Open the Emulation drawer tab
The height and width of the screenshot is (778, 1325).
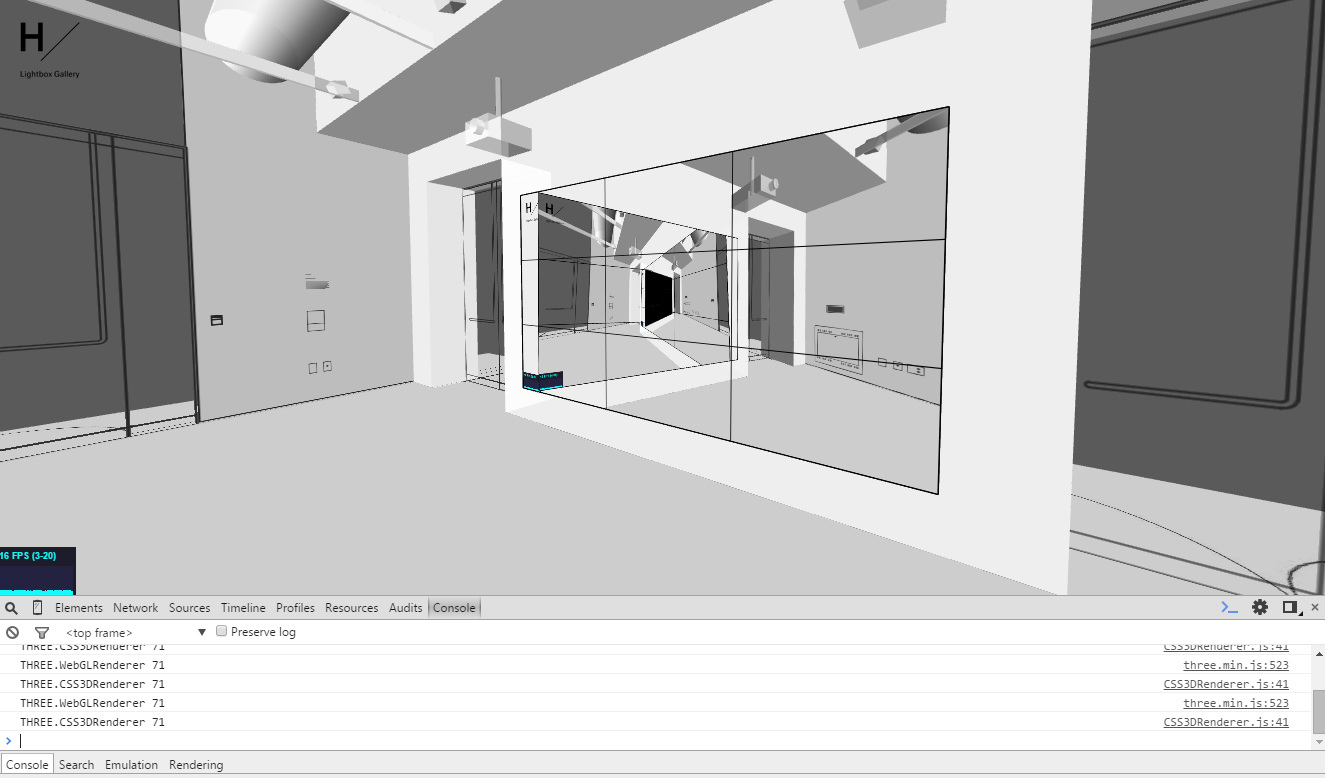tap(131, 764)
